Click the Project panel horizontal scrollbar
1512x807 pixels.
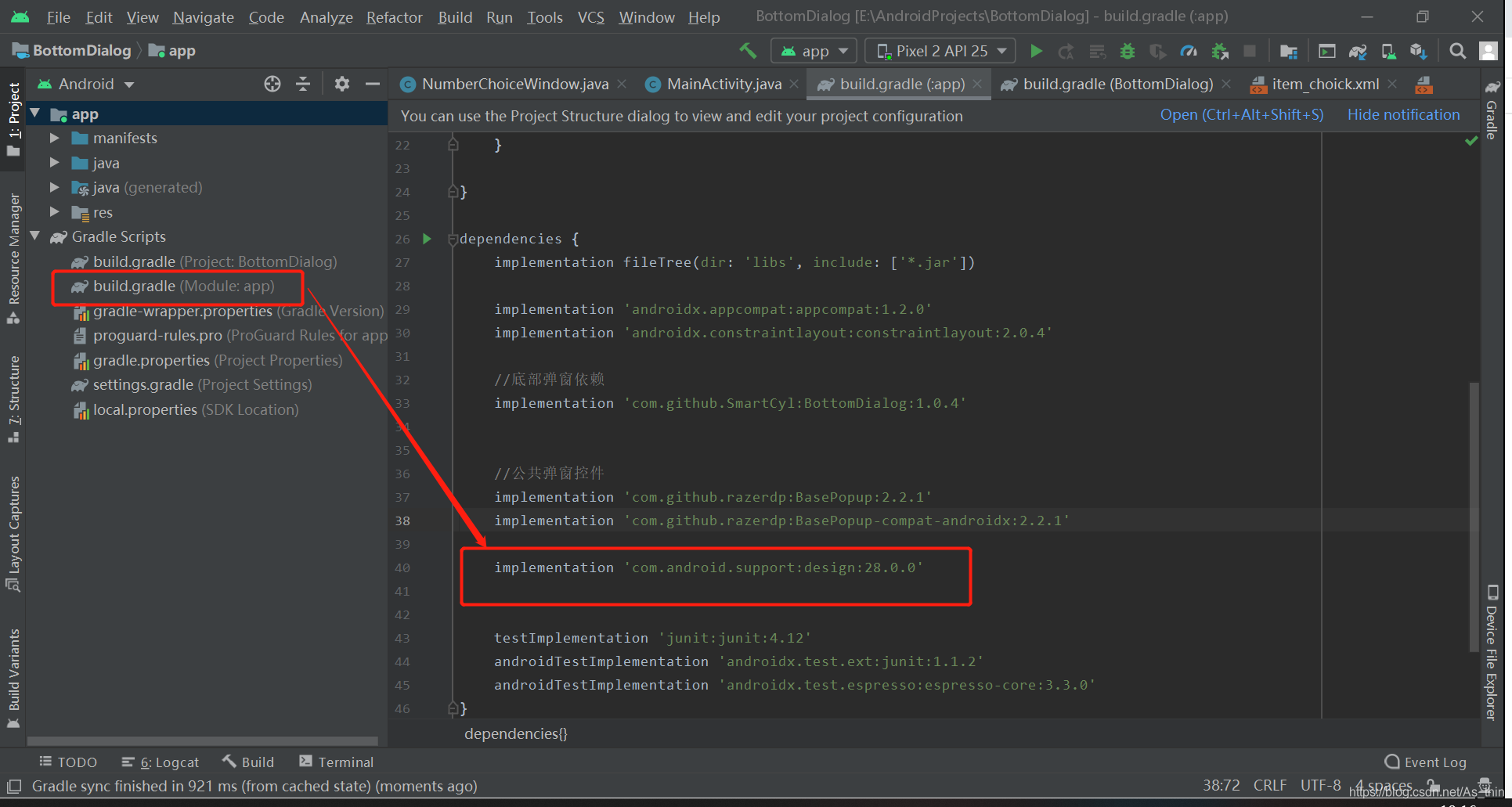(202, 740)
